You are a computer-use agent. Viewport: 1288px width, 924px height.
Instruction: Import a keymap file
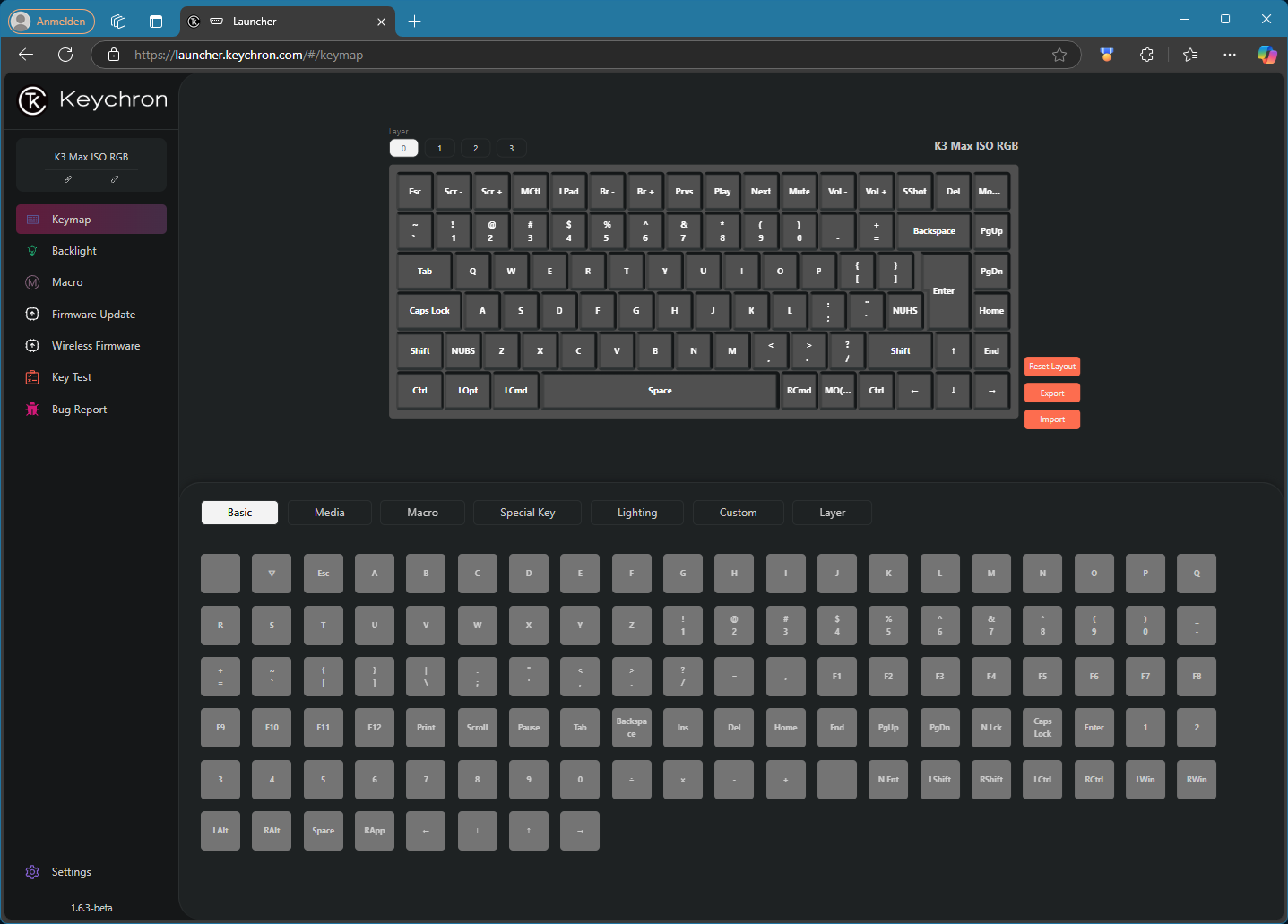1052,419
